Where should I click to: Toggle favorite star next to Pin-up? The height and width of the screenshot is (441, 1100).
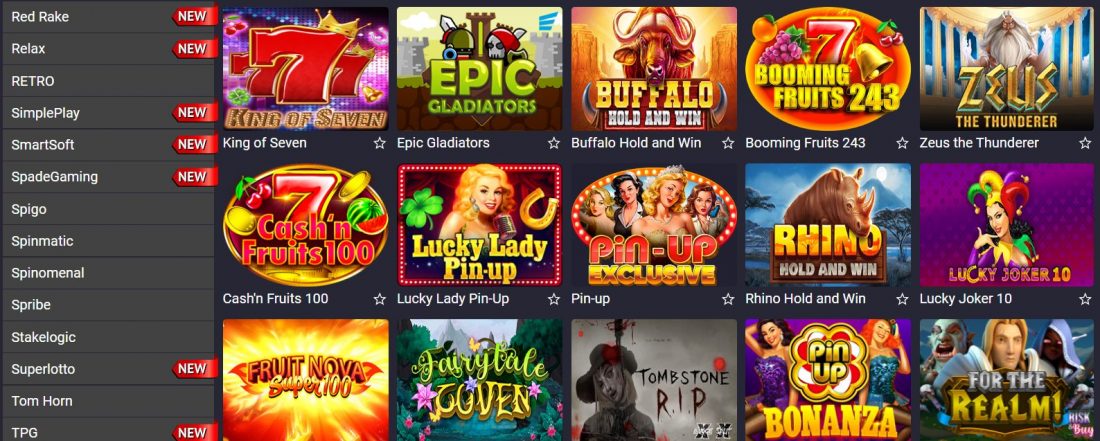click(x=728, y=299)
